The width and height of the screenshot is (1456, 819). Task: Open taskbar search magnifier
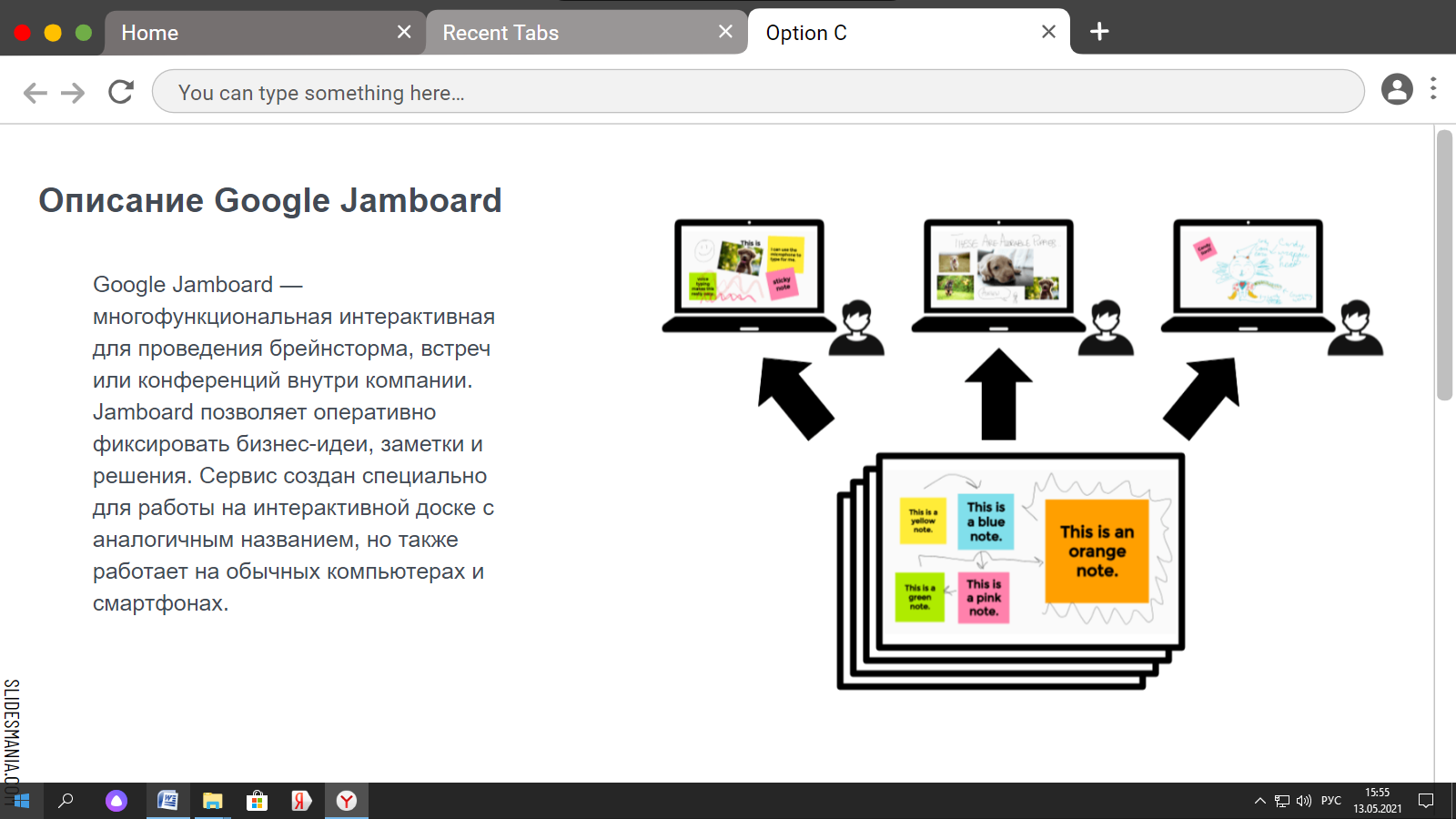66,801
